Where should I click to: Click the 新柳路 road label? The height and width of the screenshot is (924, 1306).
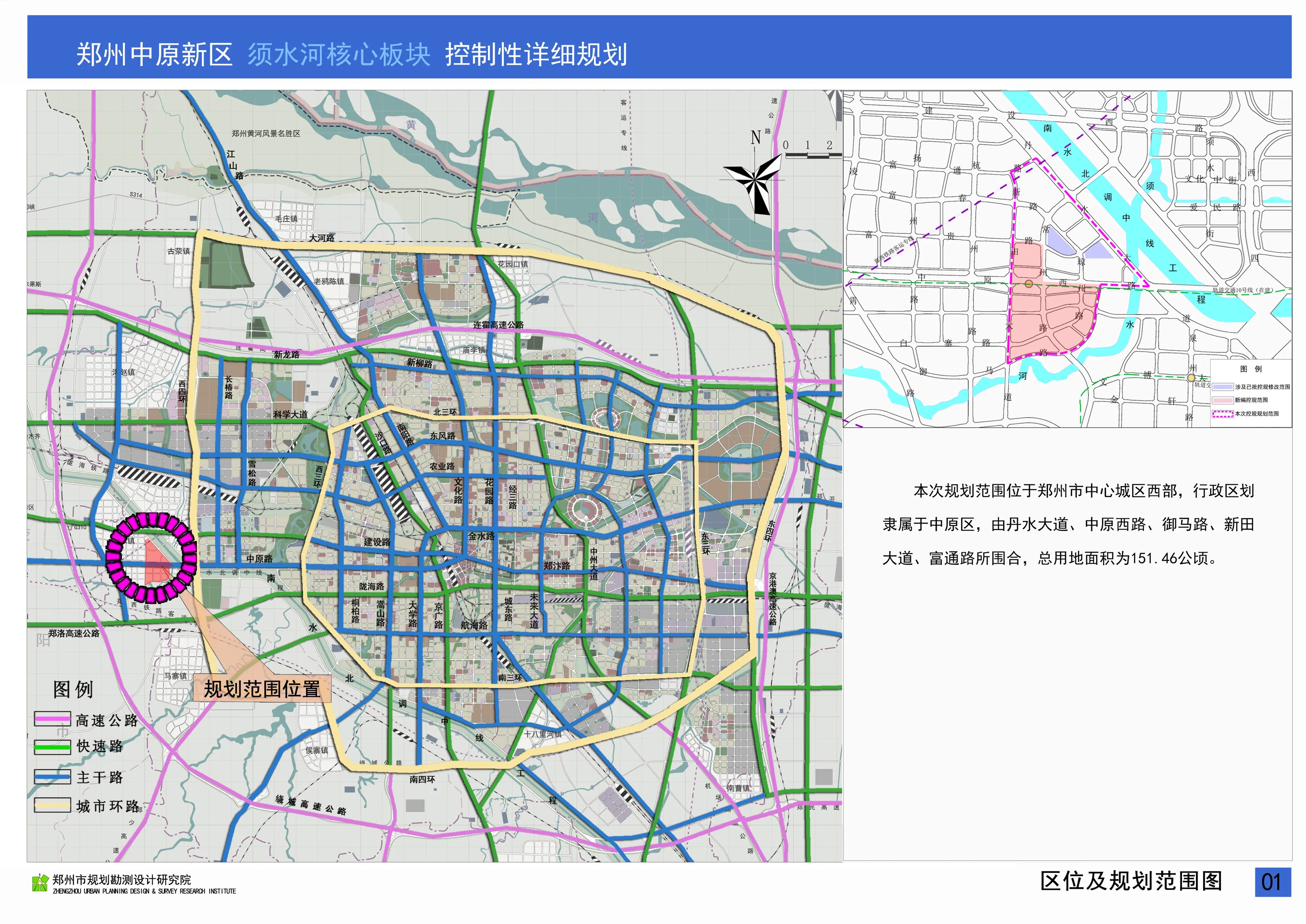click(419, 363)
